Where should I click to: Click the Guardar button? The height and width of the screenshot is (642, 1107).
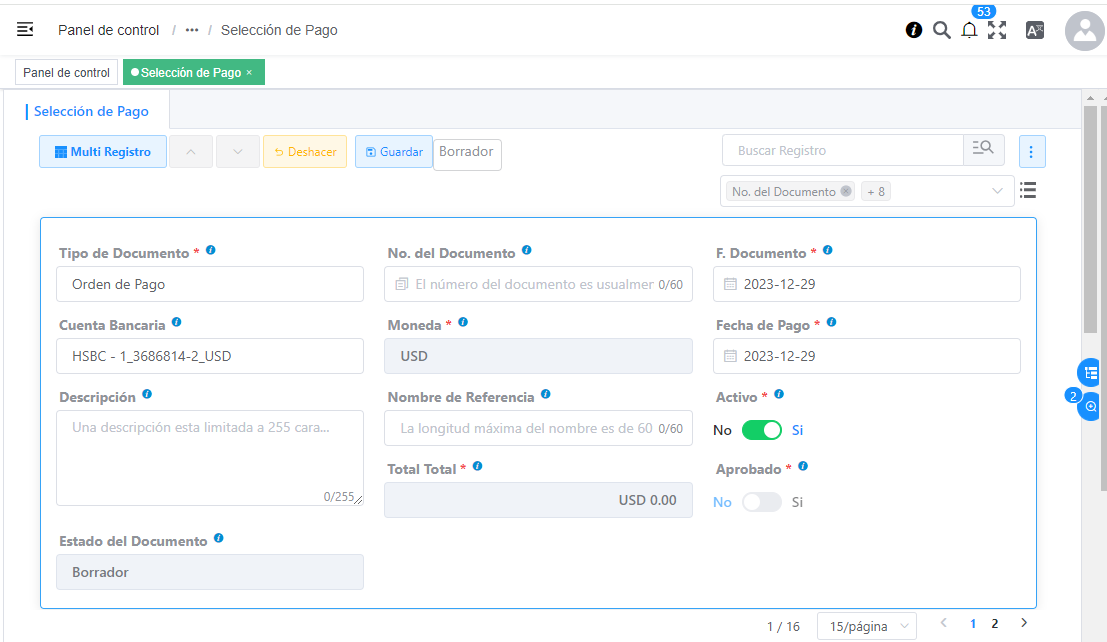(394, 152)
